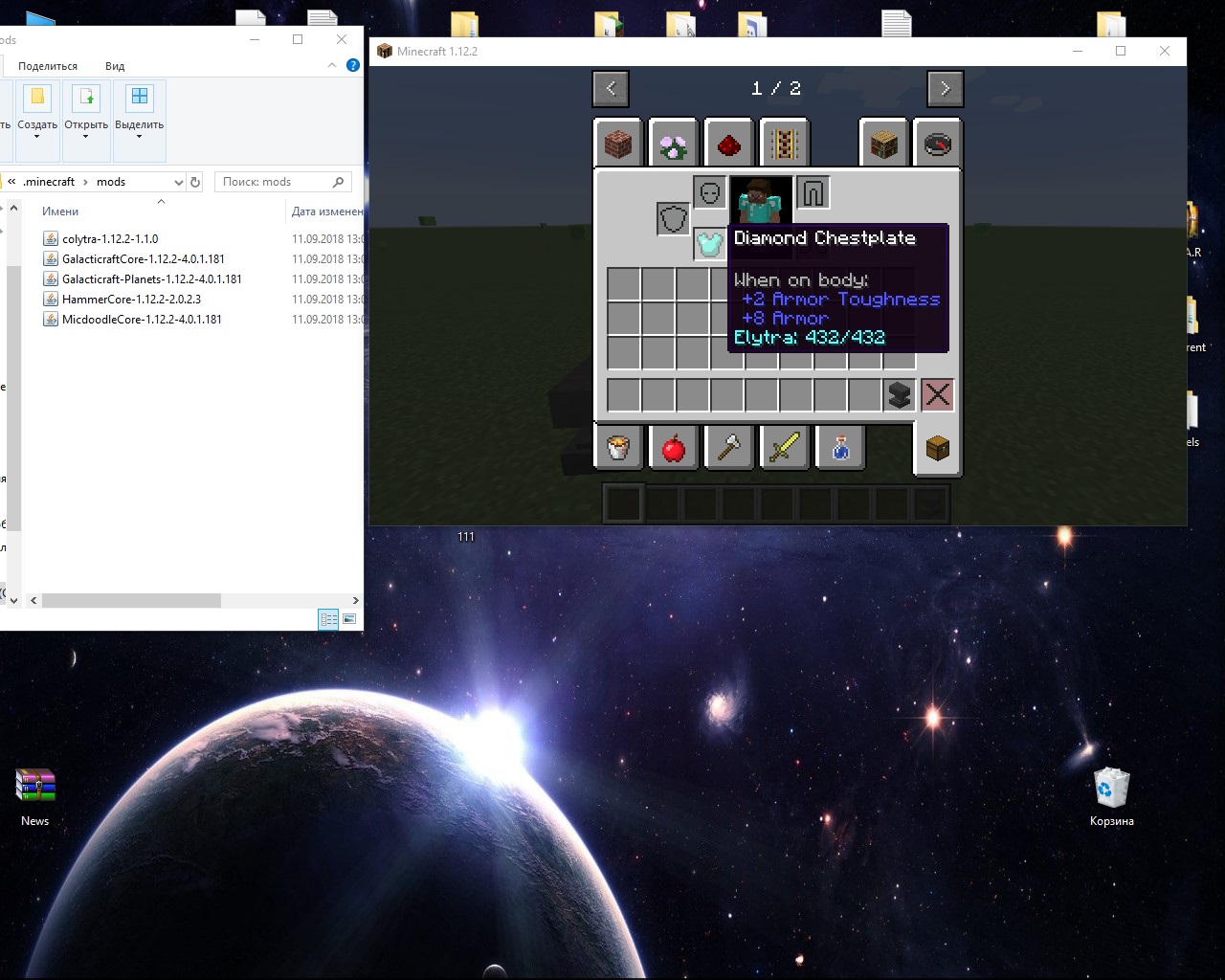Switch Explorer to large icons view

coord(349,619)
